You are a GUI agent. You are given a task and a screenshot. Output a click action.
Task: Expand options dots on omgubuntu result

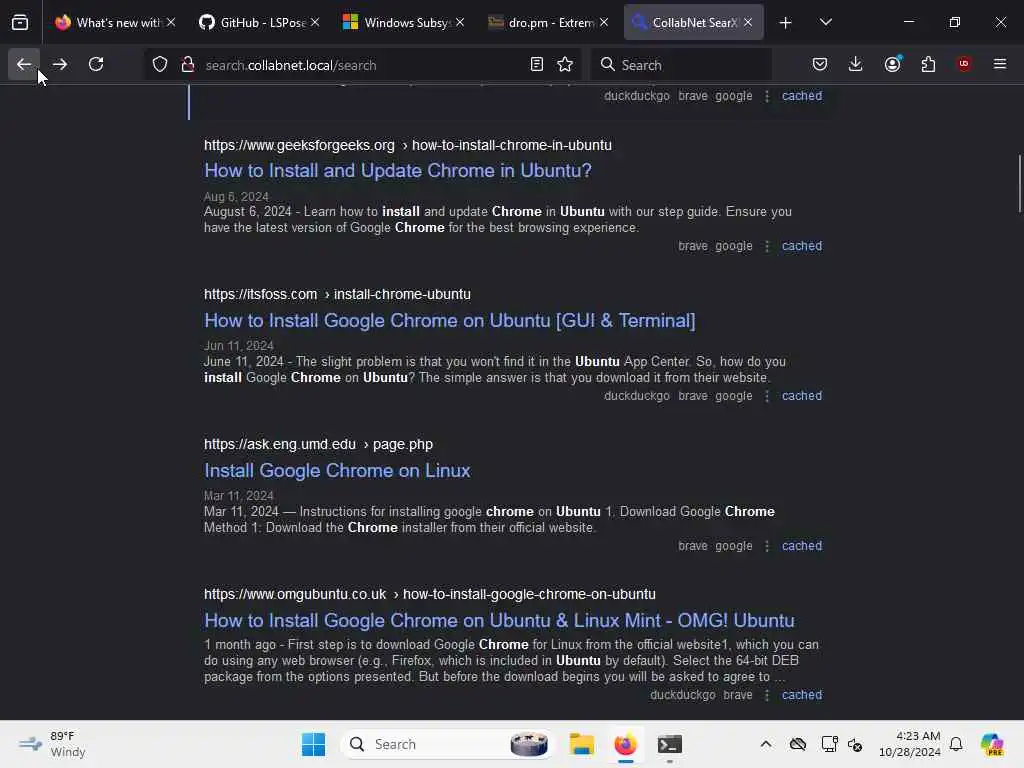tap(767, 696)
